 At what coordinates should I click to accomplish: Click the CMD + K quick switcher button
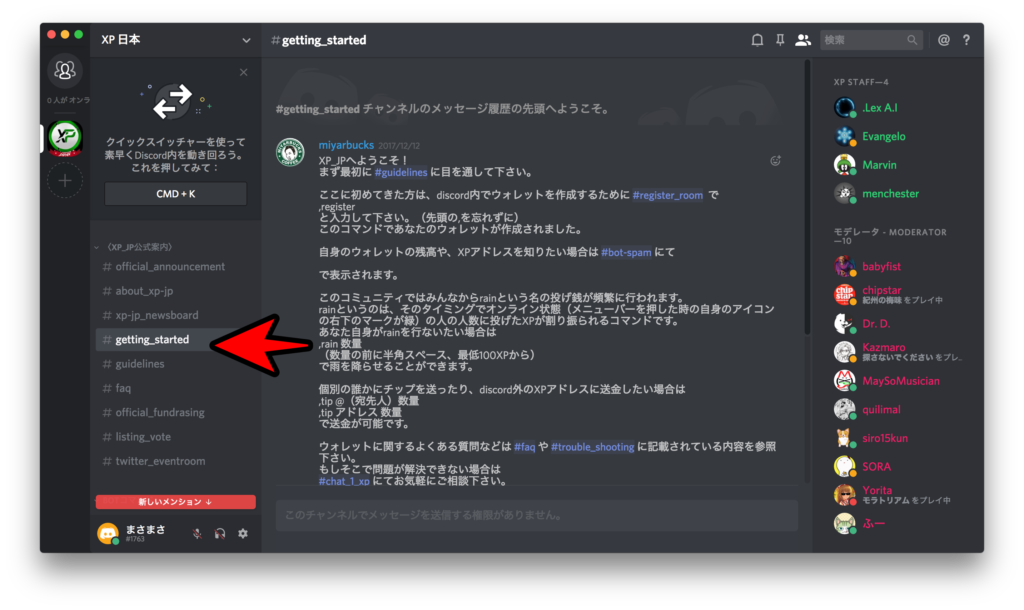click(176, 194)
